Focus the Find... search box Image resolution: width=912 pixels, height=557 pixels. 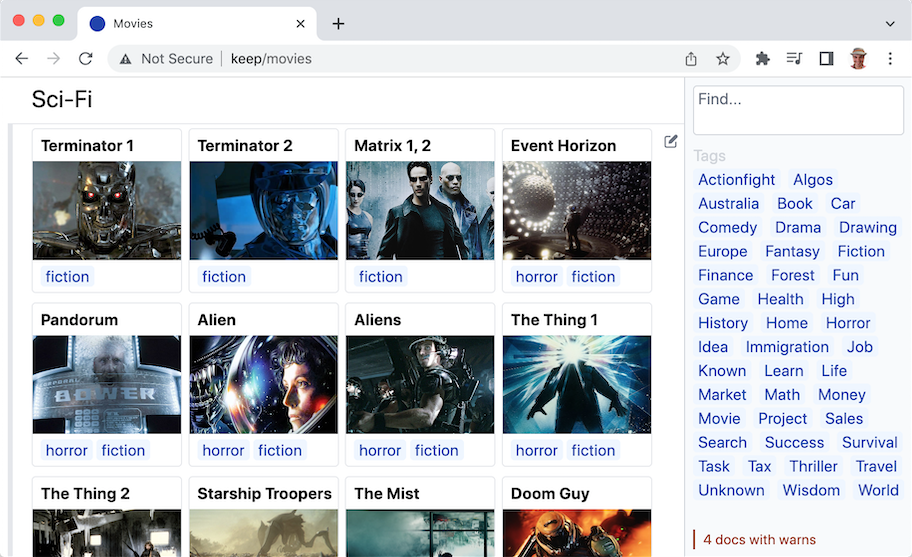[798, 110]
